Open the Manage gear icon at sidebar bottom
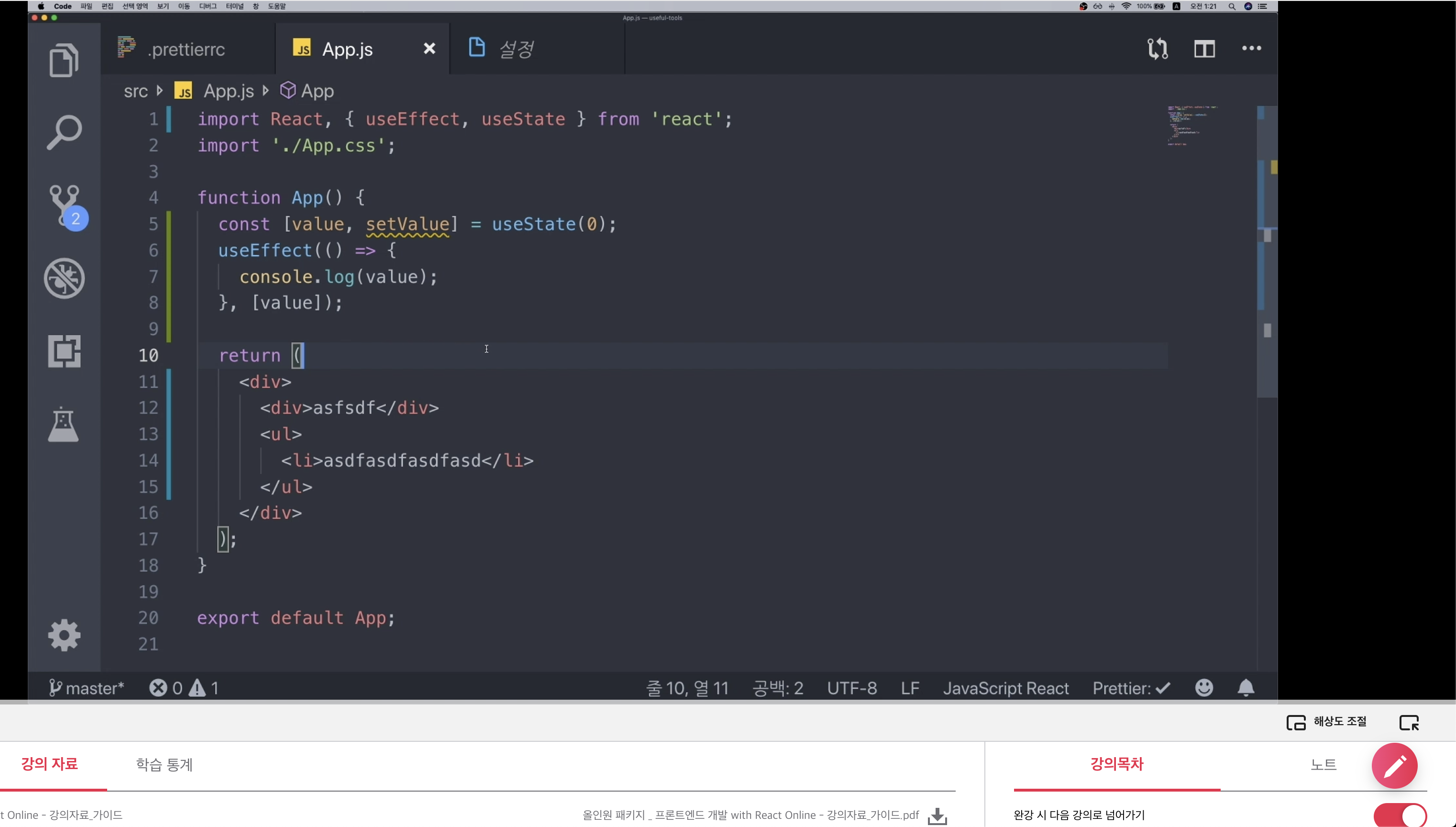 (64, 635)
